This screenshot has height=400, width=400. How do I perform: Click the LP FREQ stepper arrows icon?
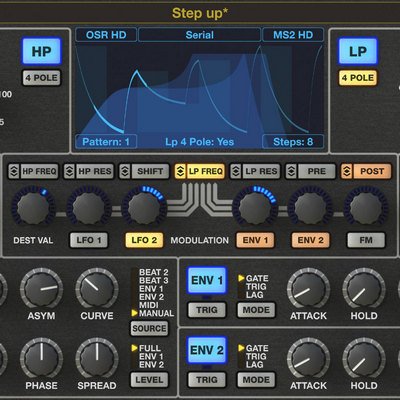pos(180,171)
